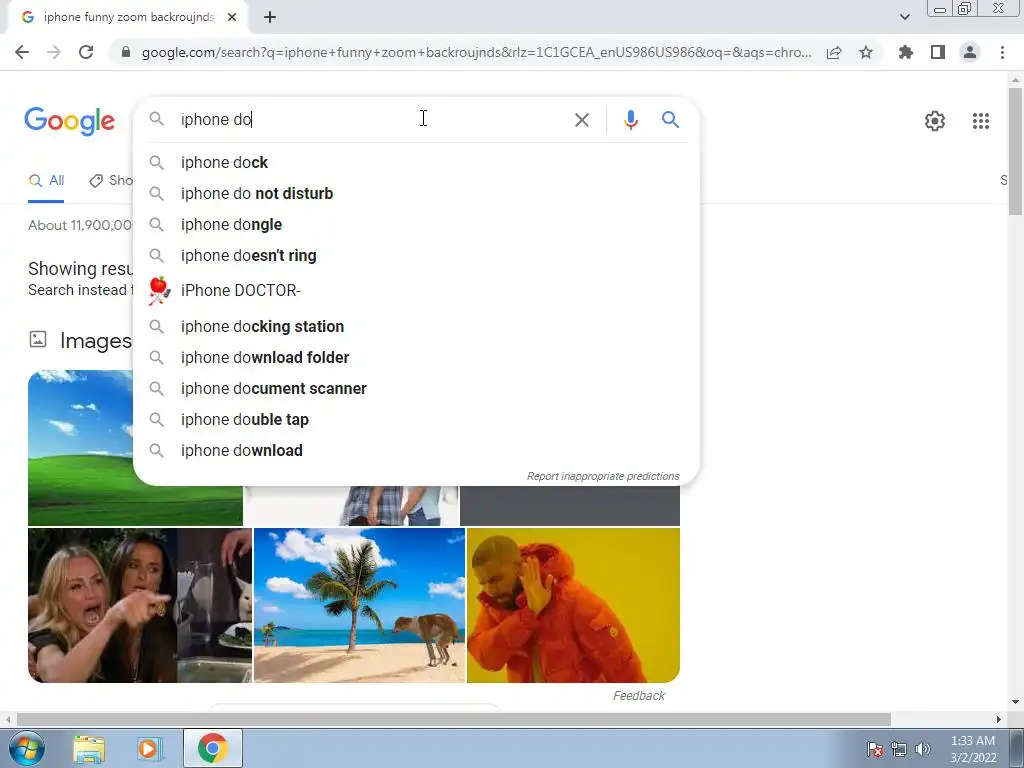Open the tab search chevron
The image size is (1024, 768).
tap(904, 17)
